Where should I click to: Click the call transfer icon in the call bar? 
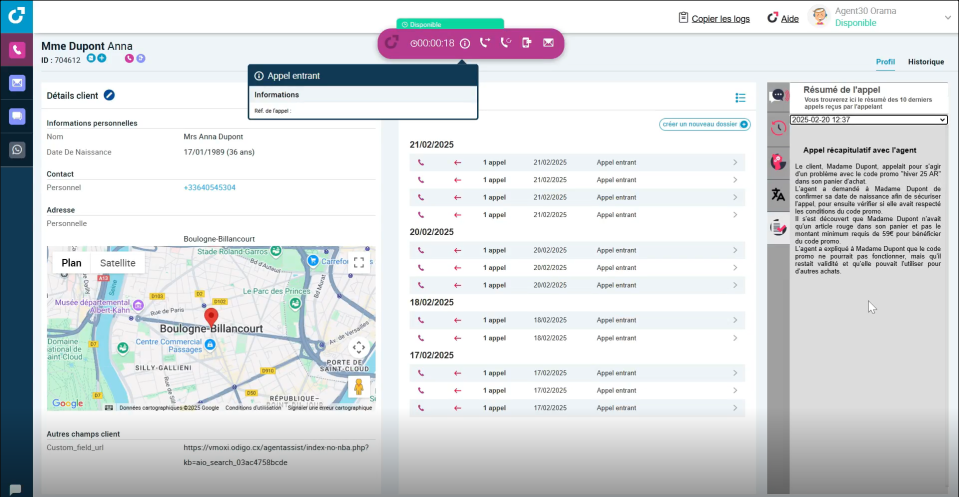(485, 43)
